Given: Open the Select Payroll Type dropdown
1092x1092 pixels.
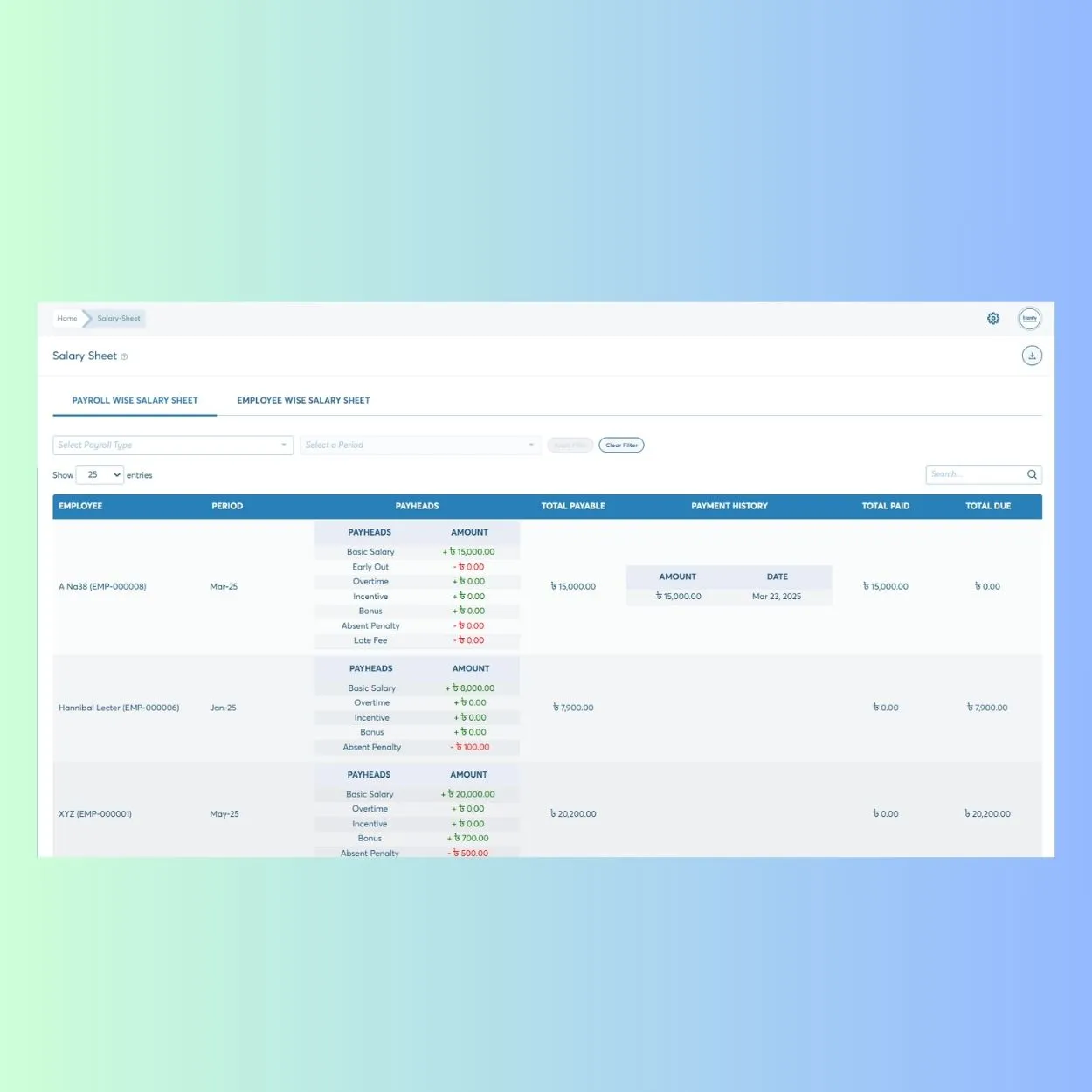Looking at the screenshot, I should (172, 445).
